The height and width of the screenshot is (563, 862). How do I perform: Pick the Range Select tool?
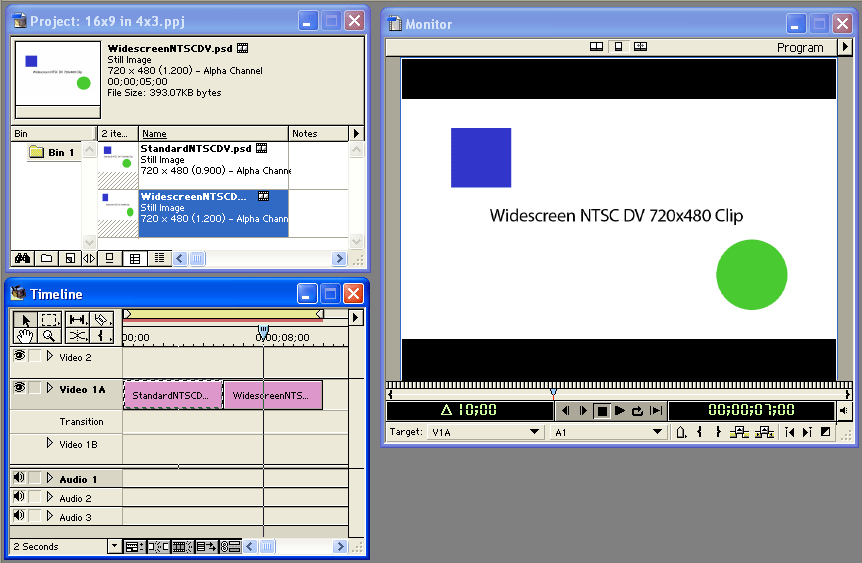[49, 320]
